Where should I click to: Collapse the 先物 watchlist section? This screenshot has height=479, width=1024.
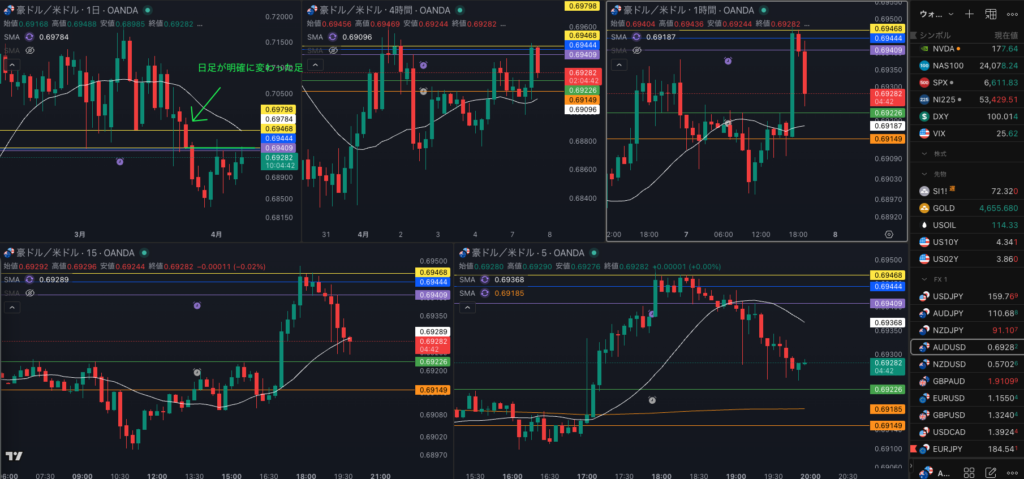pyautogui.click(x=925, y=174)
